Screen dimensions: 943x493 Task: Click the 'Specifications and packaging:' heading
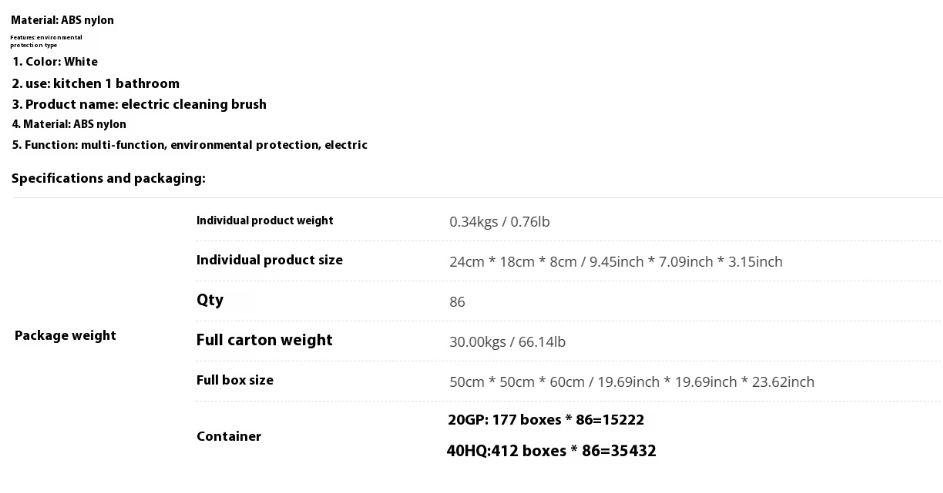(108, 179)
